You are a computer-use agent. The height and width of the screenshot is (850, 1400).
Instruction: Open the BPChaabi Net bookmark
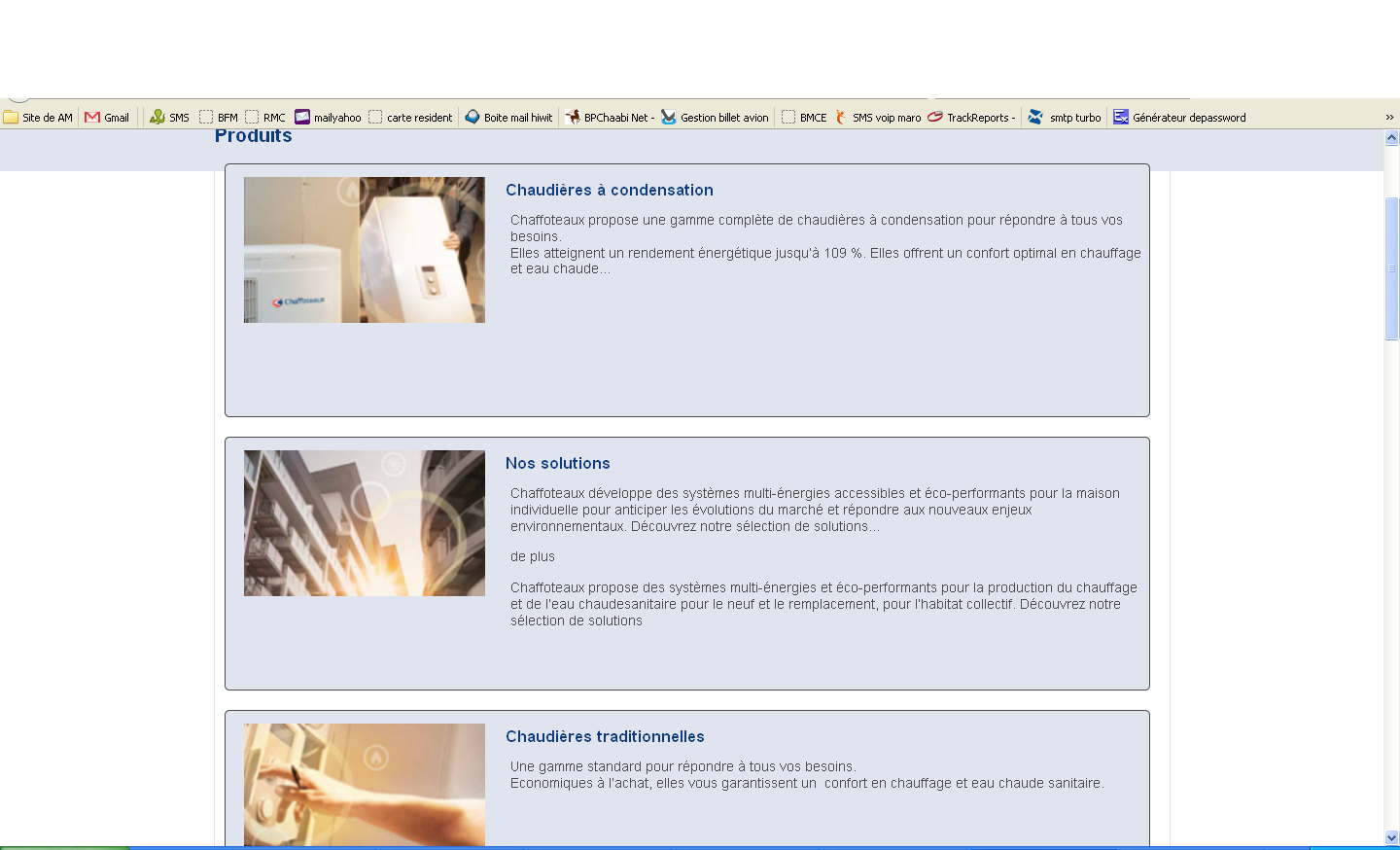(610, 118)
